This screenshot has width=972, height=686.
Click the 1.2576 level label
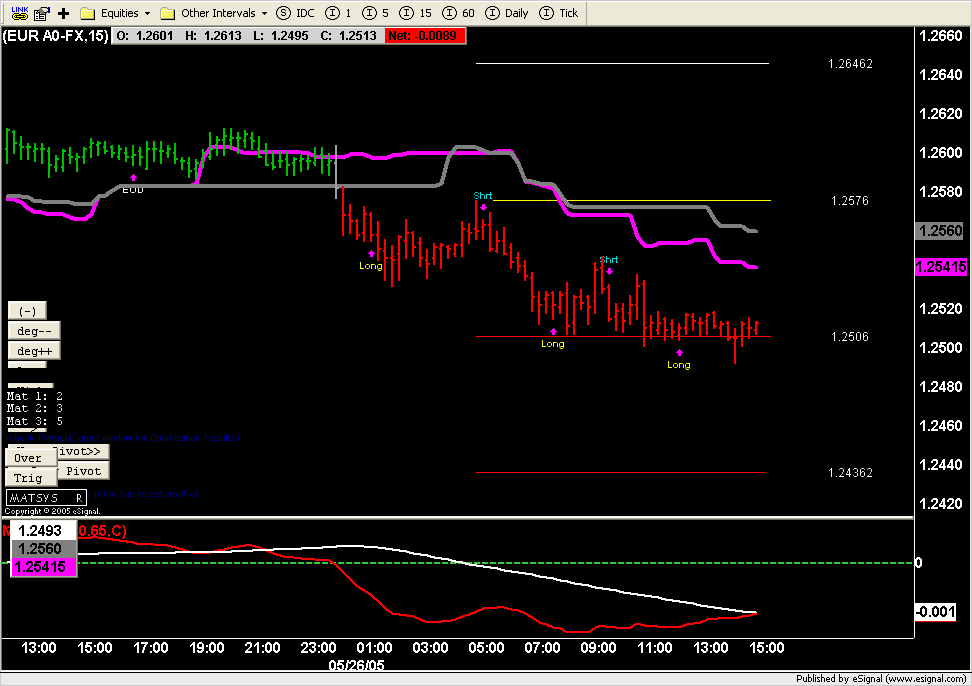849,201
